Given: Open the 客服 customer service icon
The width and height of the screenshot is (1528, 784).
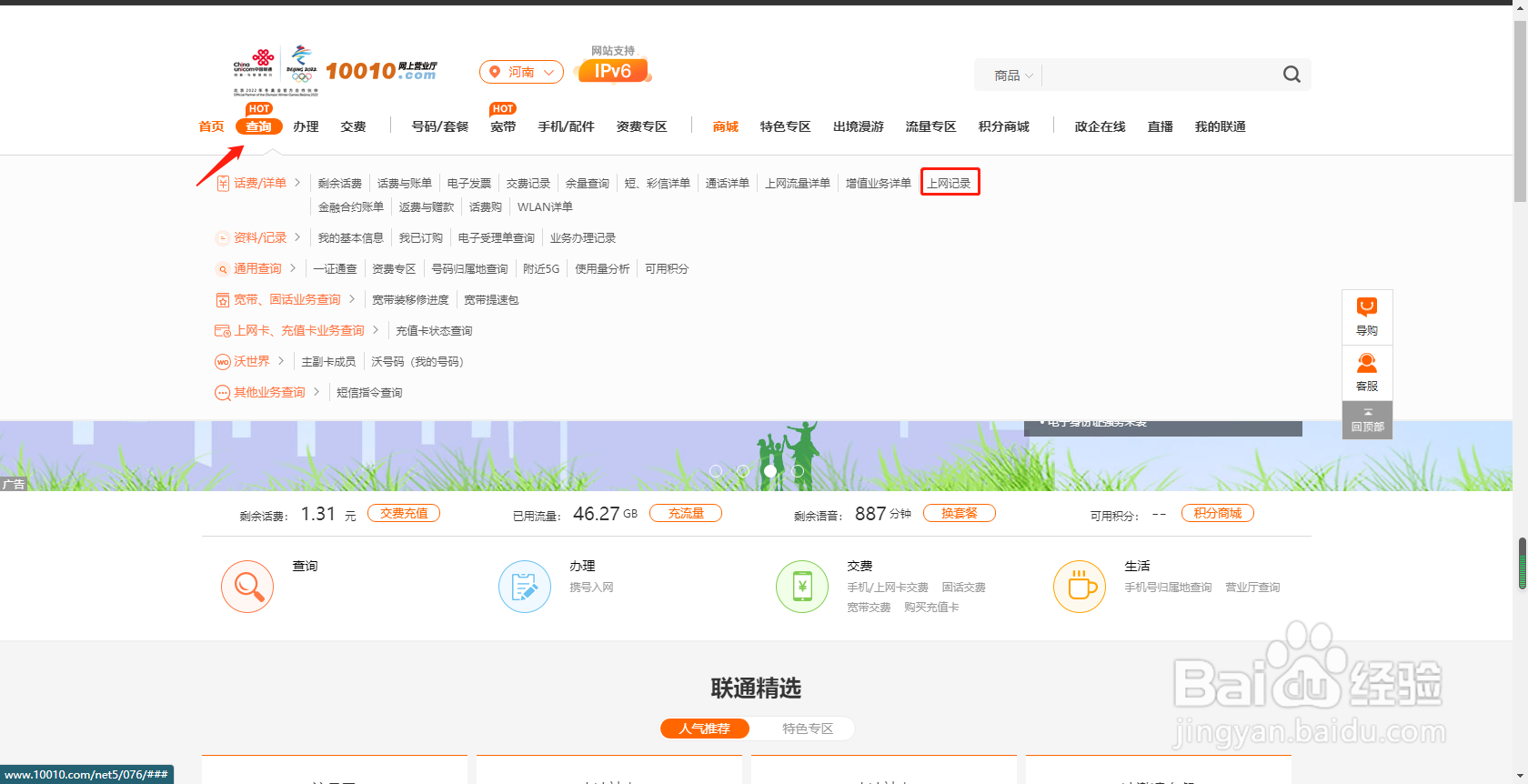Looking at the screenshot, I should (1367, 363).
